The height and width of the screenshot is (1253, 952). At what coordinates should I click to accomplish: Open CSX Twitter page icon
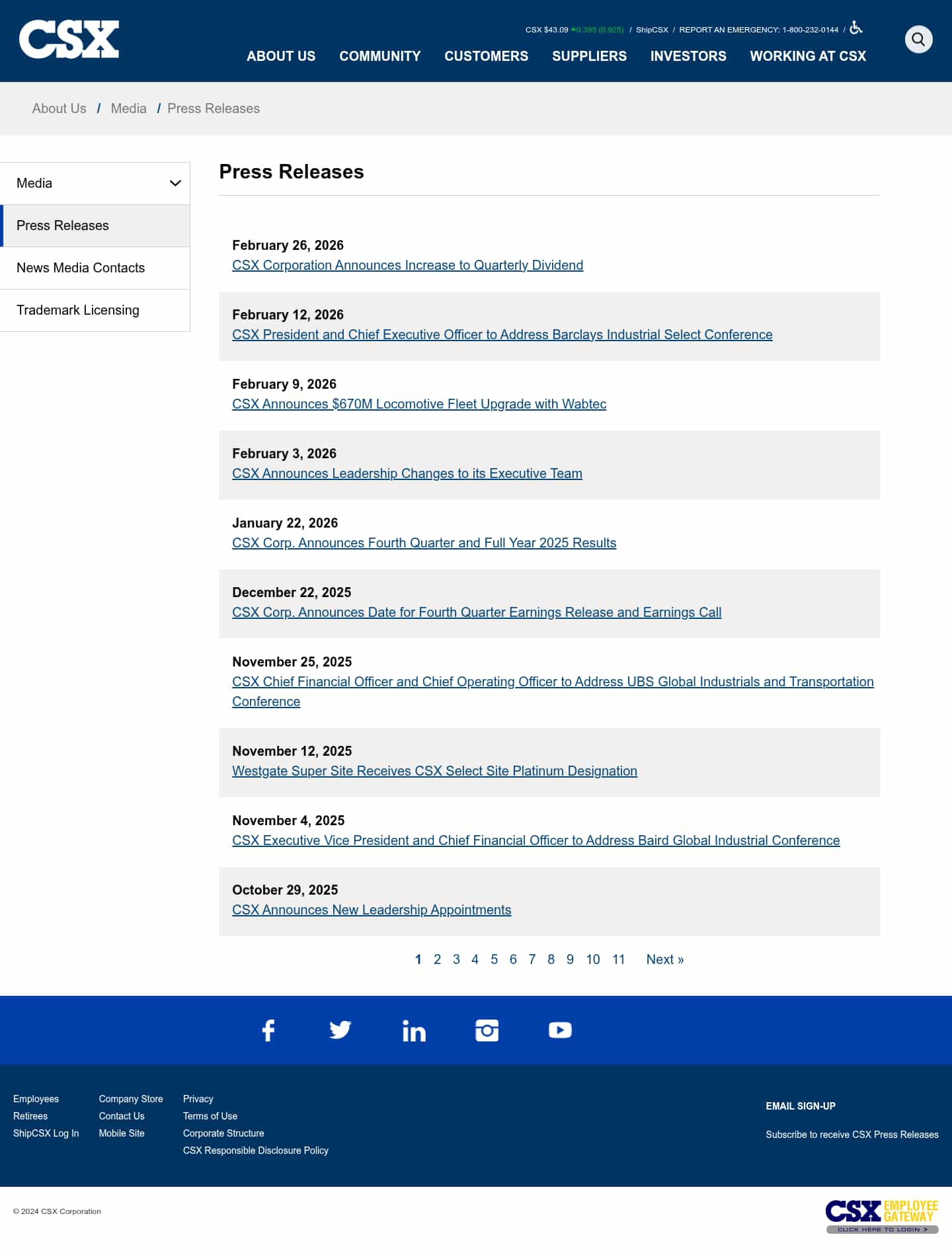(340, 1030)
